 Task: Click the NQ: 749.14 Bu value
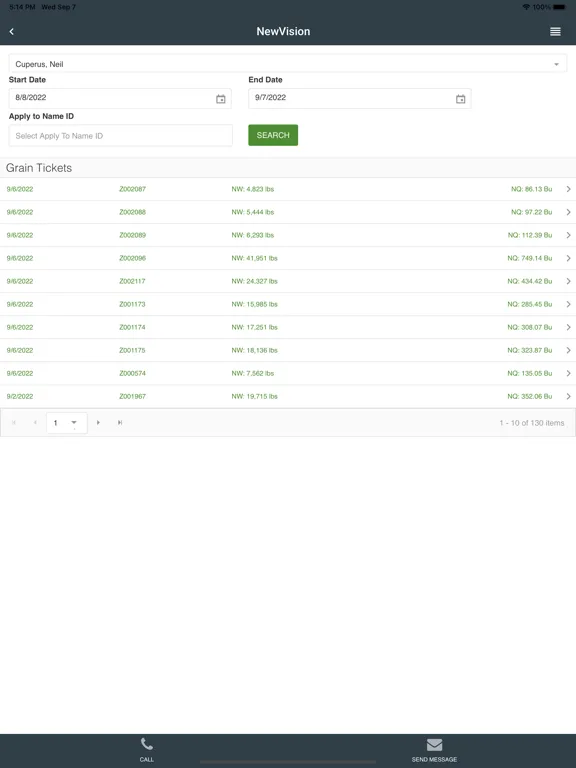[529, 258]
